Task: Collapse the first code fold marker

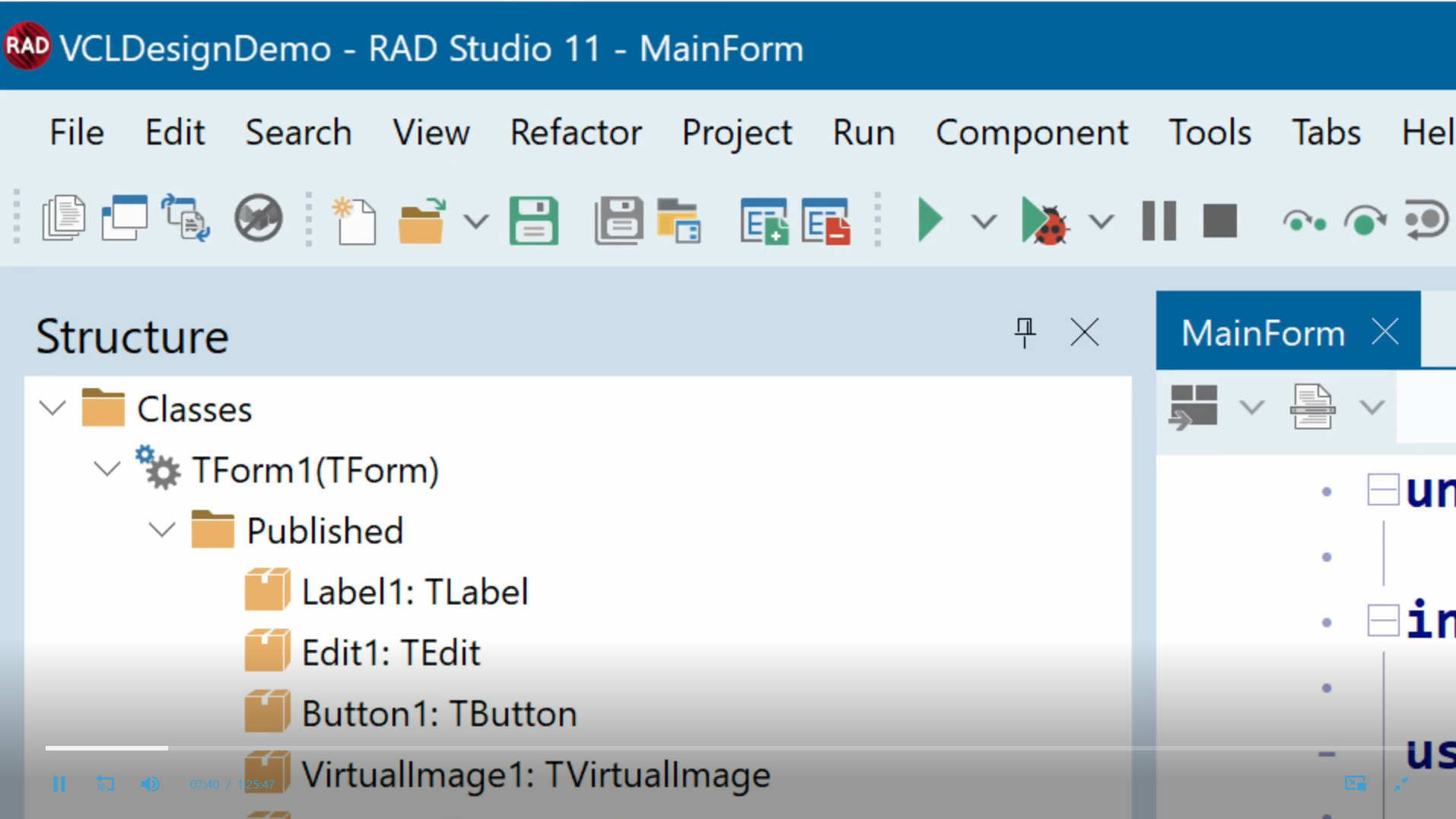Action: [x=1383, y=489]
